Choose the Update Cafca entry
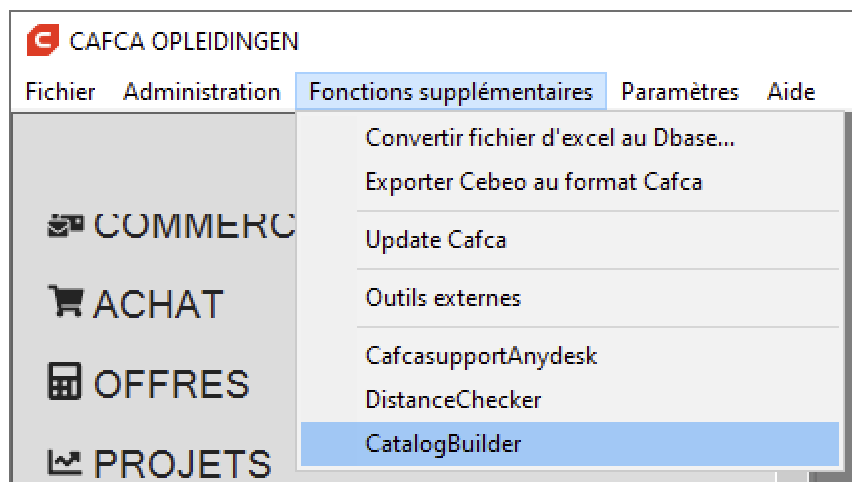The height and width of the screenshot is (482, 852). 570,240
